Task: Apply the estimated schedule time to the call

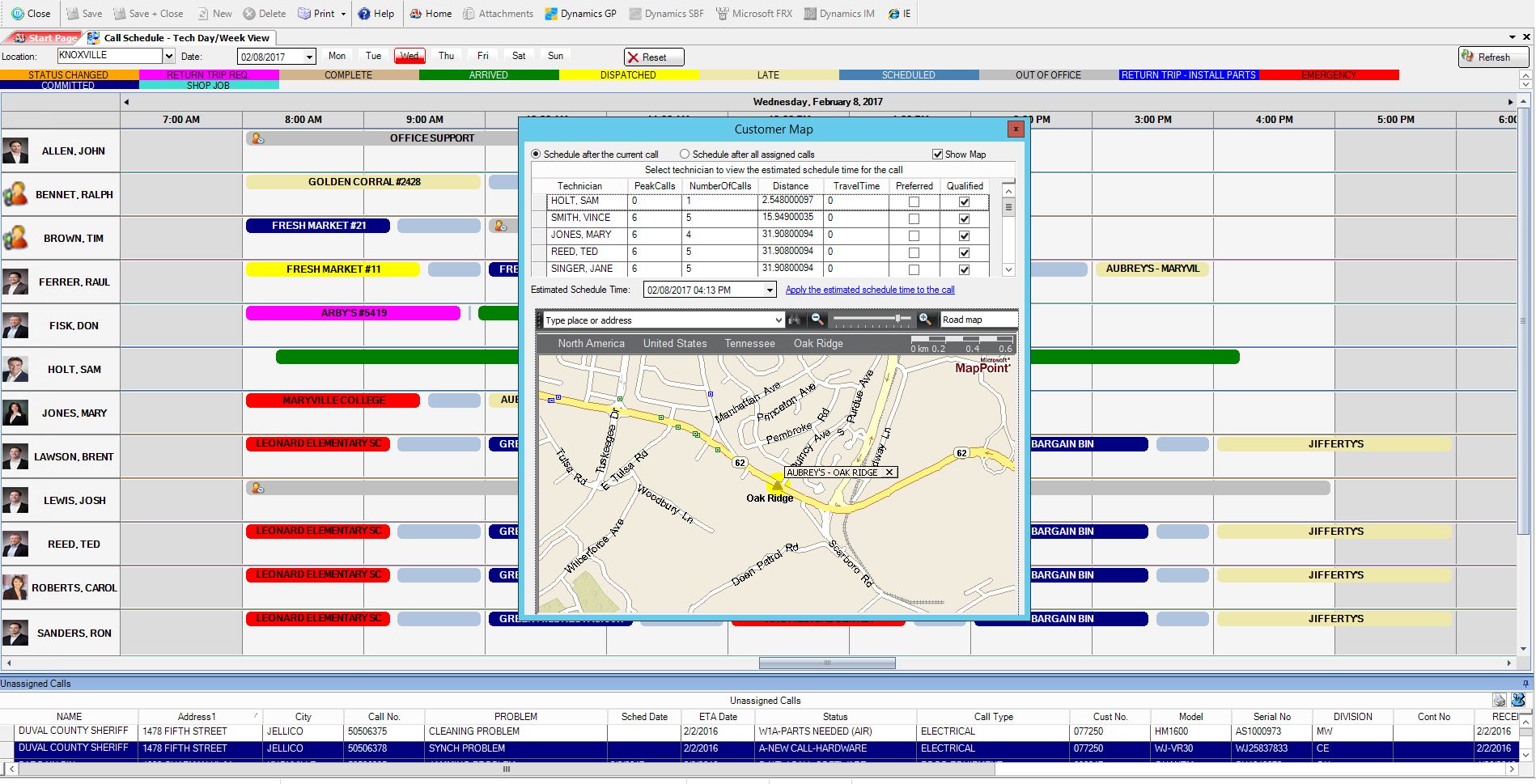Action: [870, 290]
